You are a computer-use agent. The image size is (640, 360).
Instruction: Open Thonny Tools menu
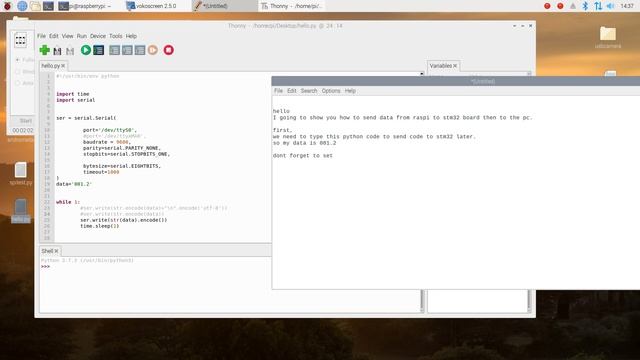(x=116, y=36)
